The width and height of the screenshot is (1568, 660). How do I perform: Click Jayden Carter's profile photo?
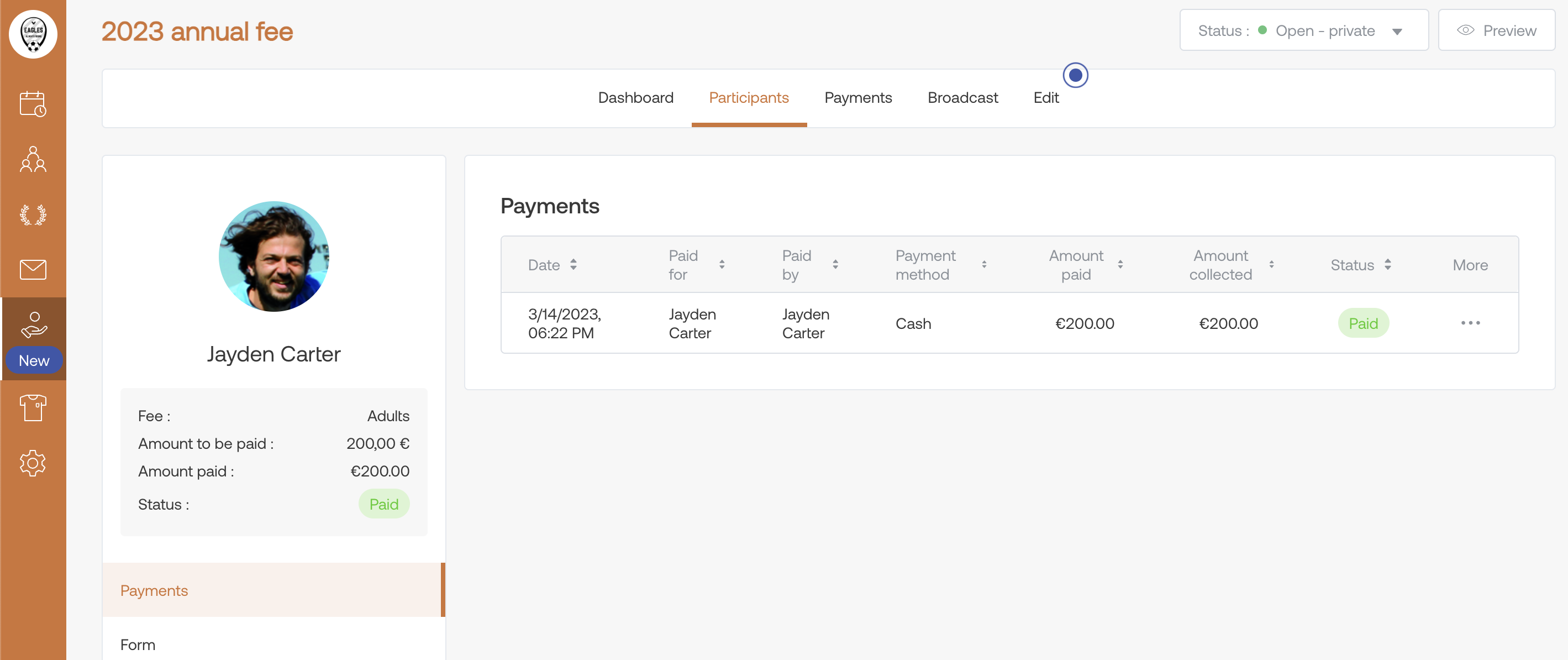pyautogui.click(x=273, y=256)
